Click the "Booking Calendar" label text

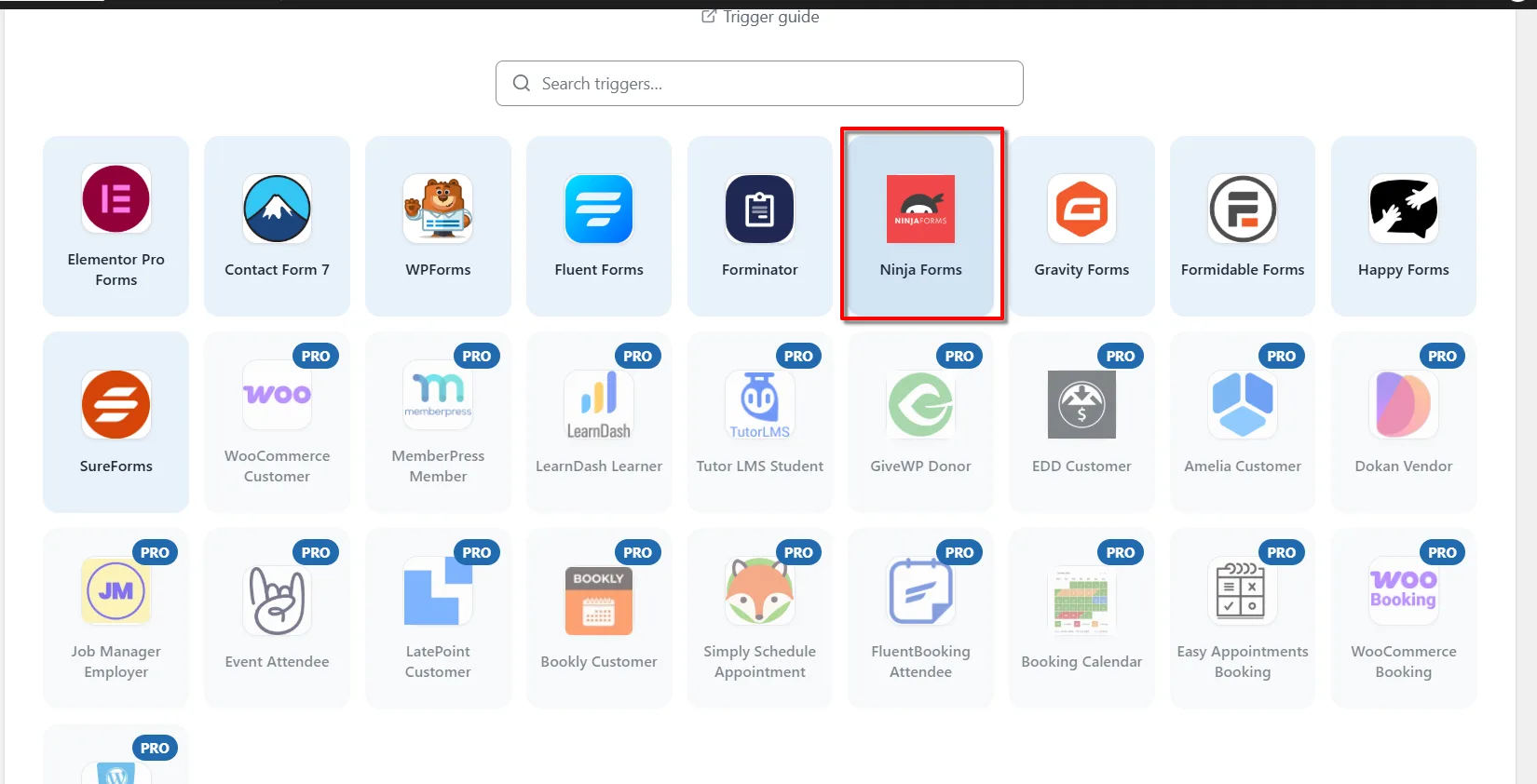[1081, 662]
